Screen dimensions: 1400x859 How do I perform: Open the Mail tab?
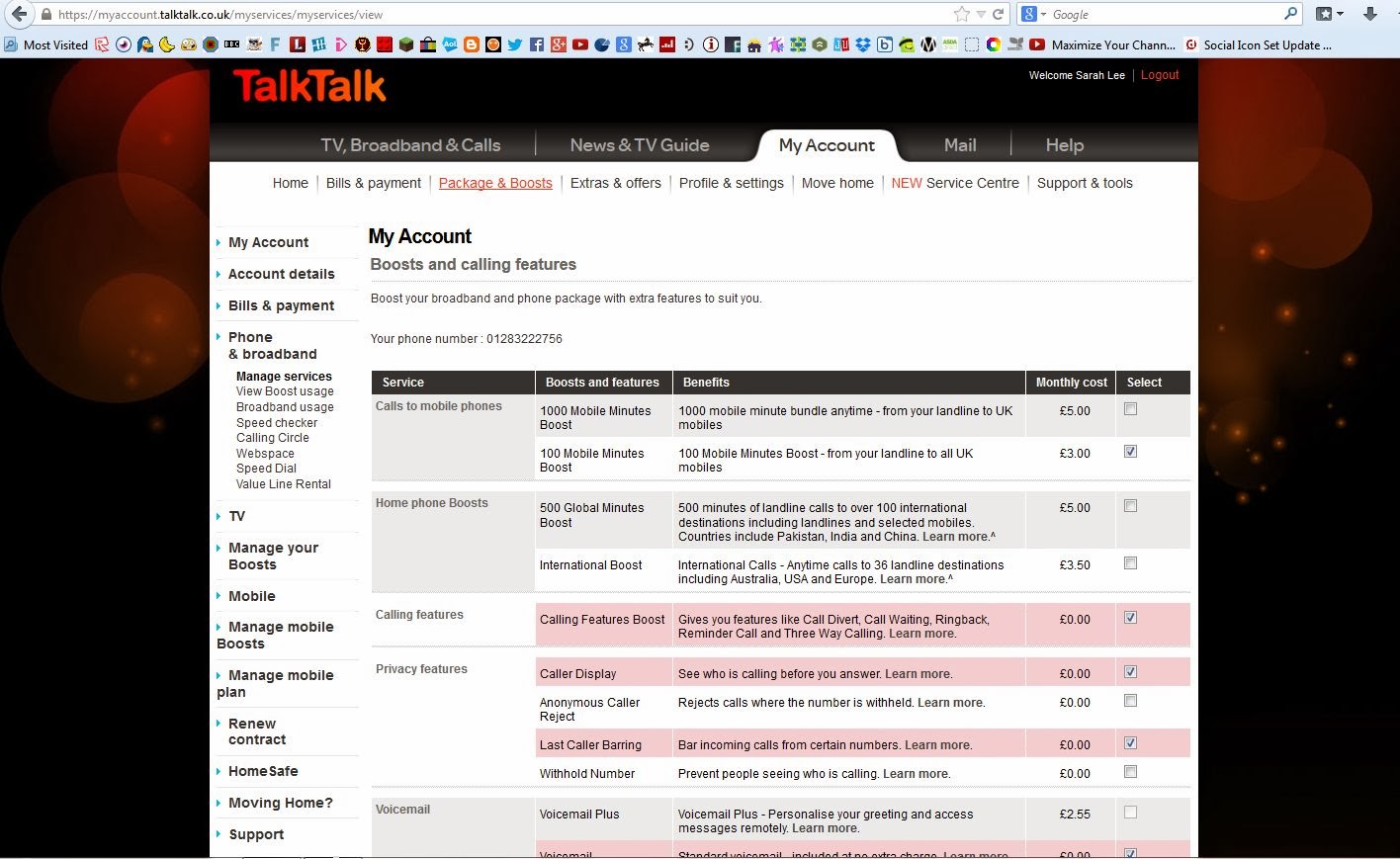pos(960,145)
